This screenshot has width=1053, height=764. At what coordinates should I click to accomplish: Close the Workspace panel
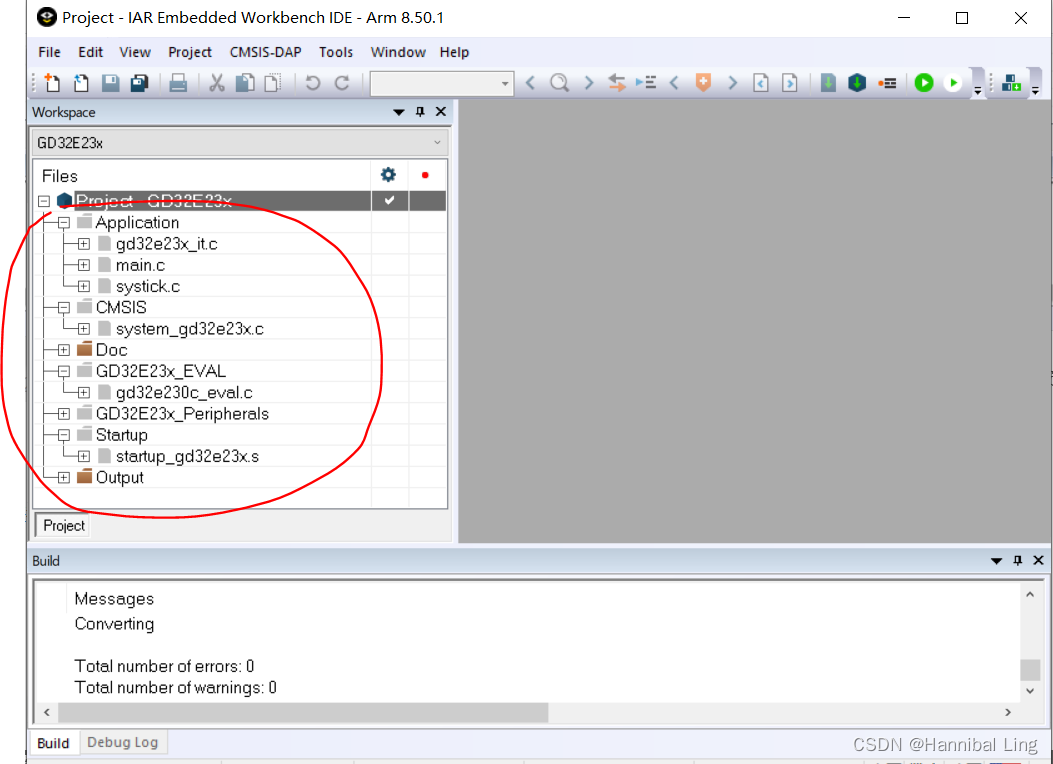pos(441,111)
